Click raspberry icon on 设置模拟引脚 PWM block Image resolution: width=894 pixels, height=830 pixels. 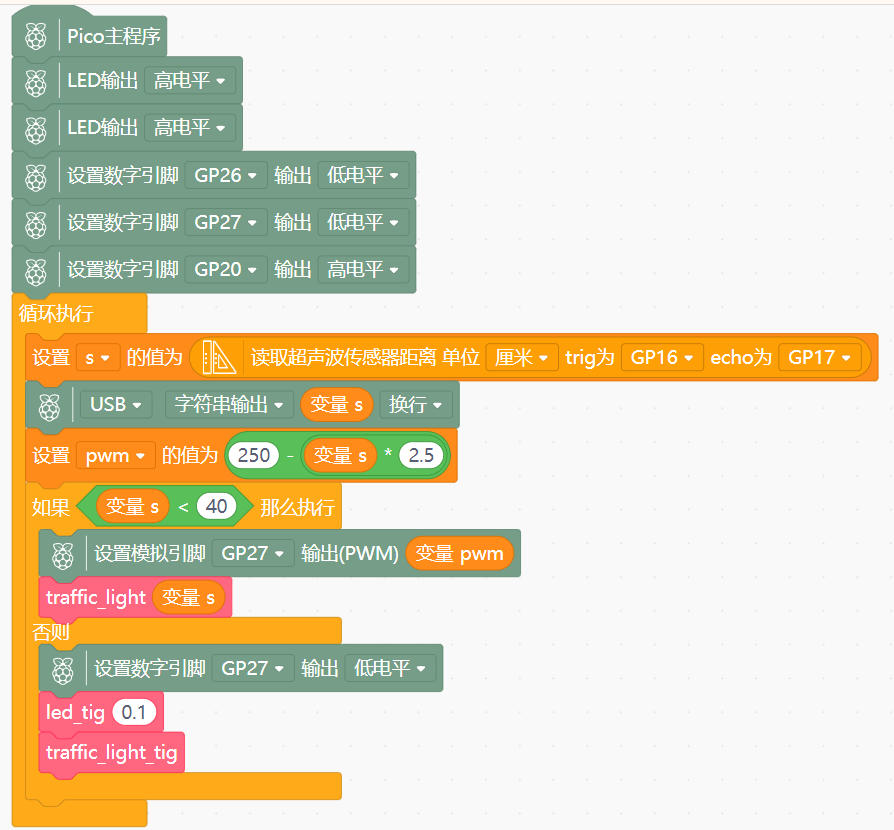tap(63, 554)
